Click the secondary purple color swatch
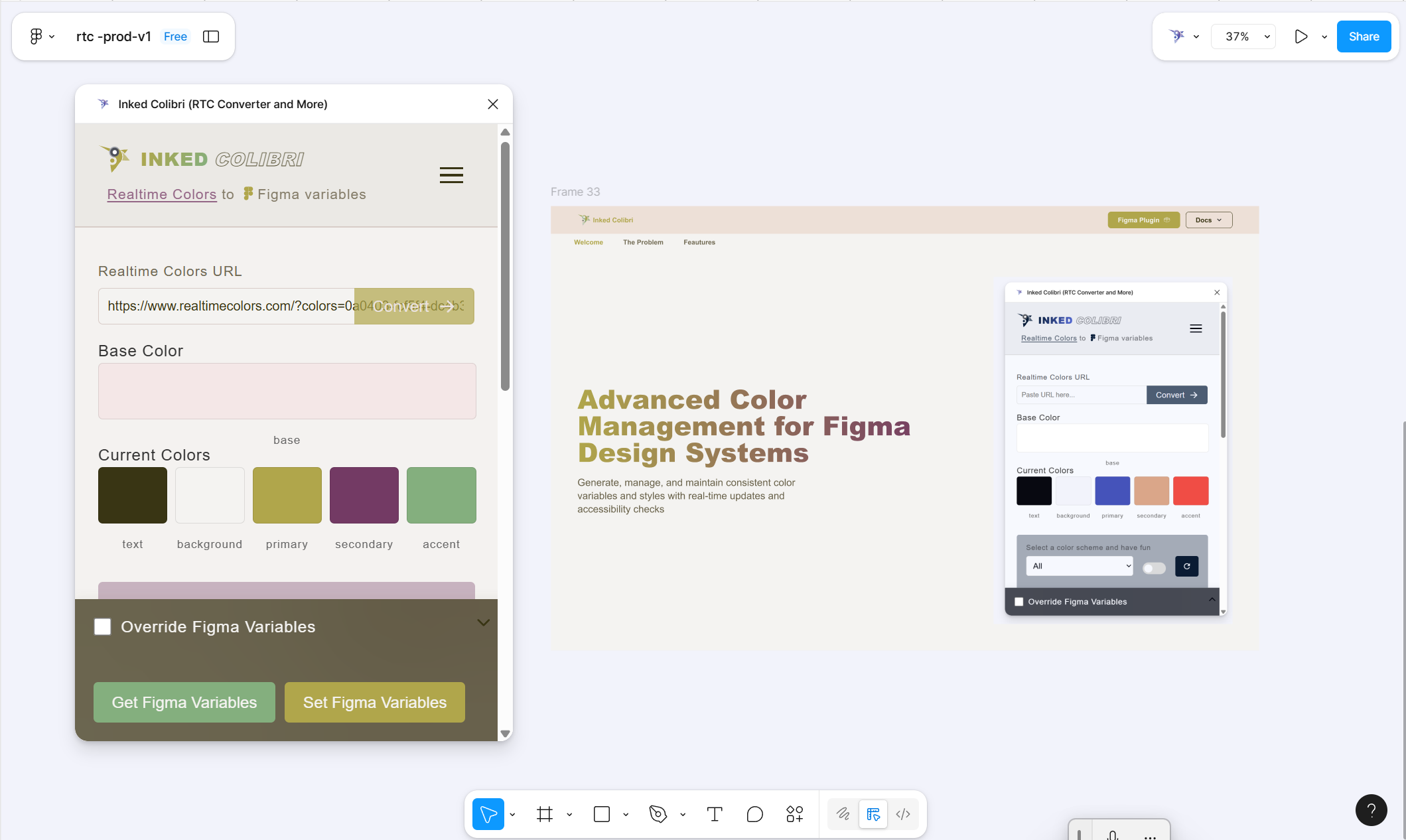 click(x=364, y=495)
